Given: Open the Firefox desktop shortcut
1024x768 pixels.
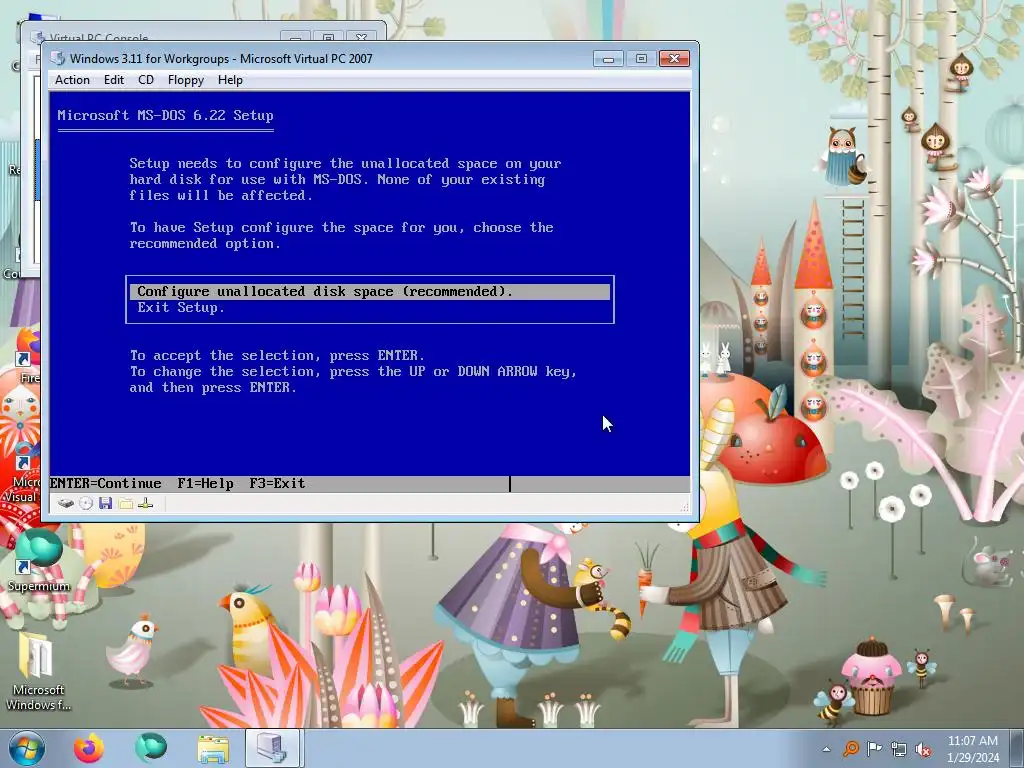Looking at the screenshot, I should (27, 356).
